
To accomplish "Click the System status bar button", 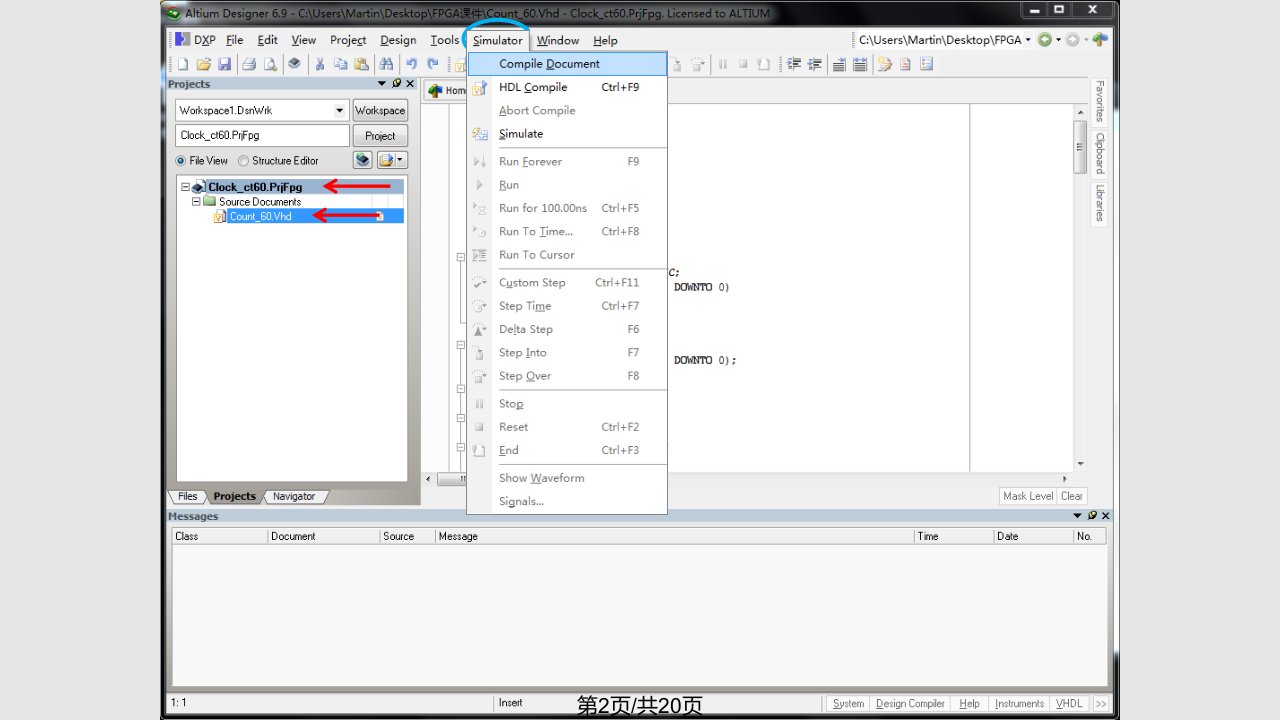I will [x=849, y=703].
